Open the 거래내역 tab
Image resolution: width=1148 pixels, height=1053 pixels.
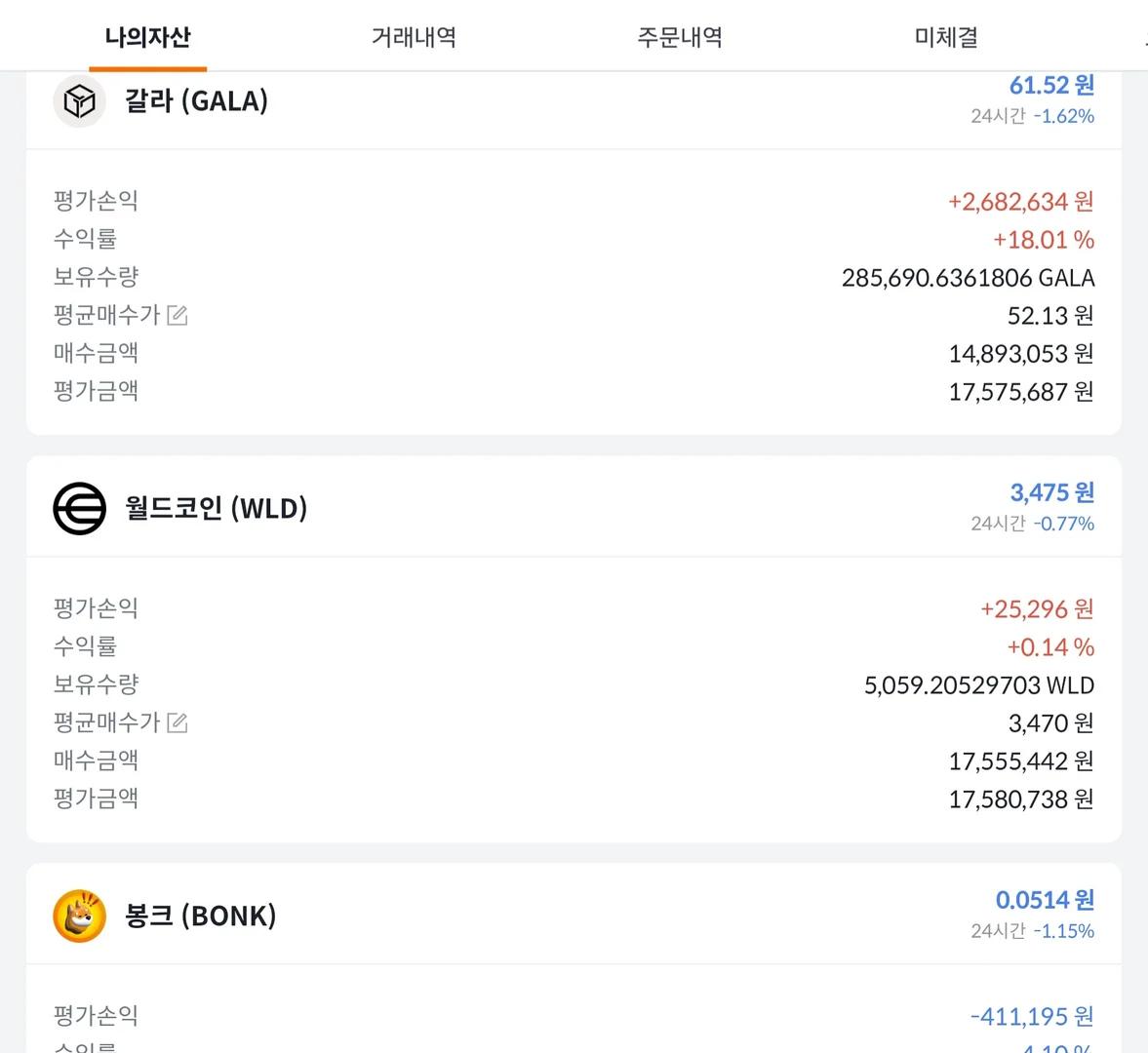tap(414, 37)
